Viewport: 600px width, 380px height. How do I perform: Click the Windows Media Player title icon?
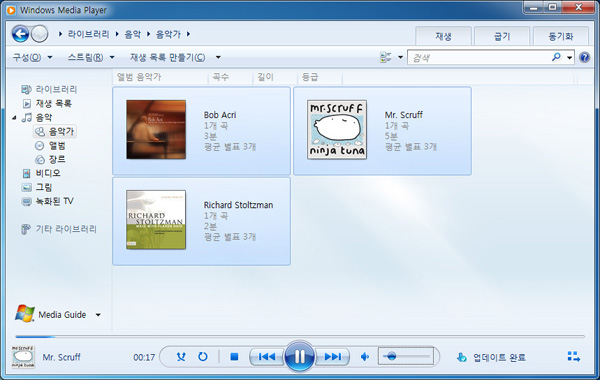point(11,10)
